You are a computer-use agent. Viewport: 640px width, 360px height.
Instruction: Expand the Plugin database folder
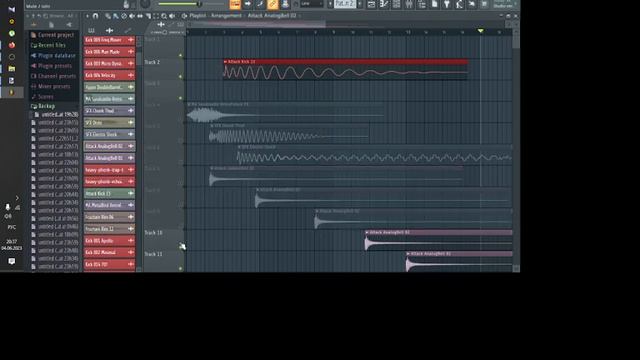(x=53, y=56)
